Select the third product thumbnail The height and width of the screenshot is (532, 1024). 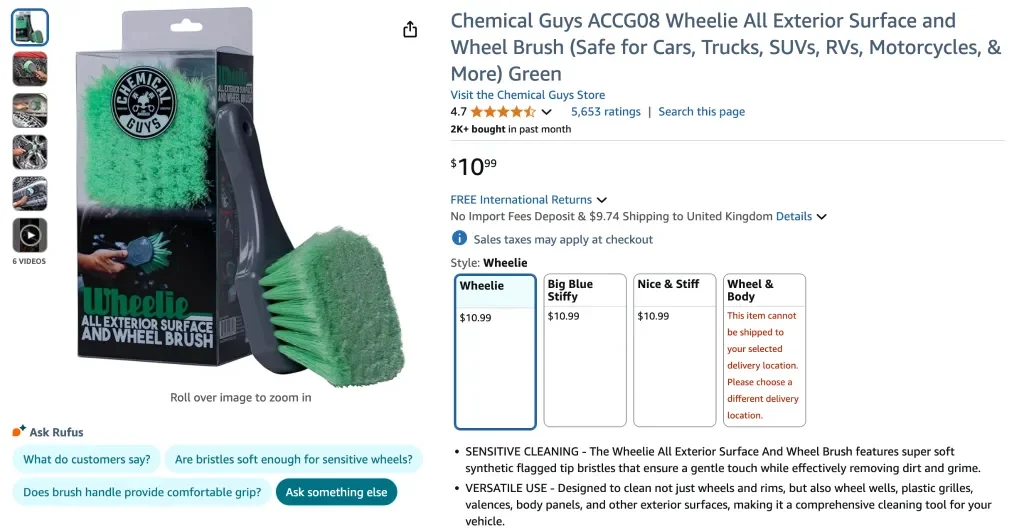point(30,110)
